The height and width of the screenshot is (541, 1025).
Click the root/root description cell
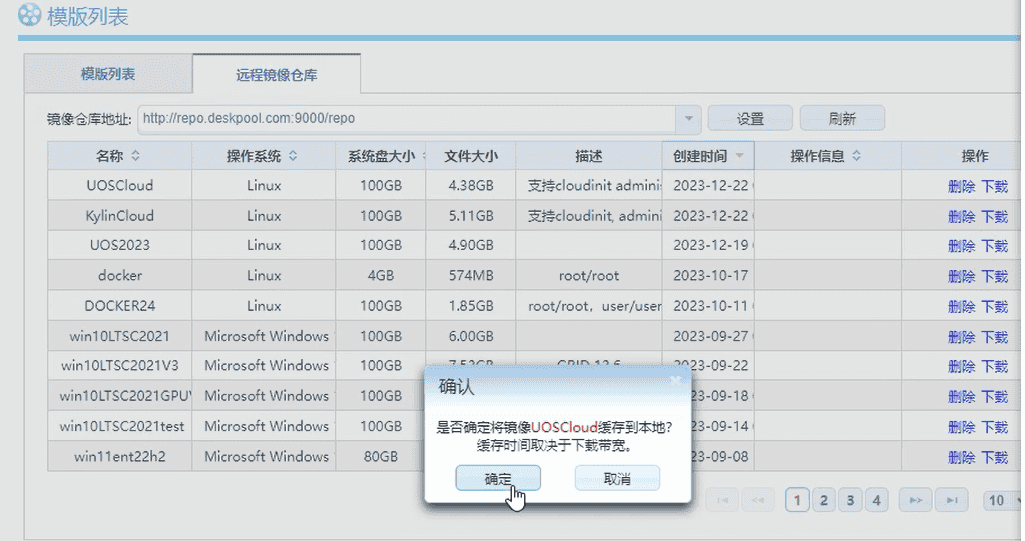click(588, 275)
